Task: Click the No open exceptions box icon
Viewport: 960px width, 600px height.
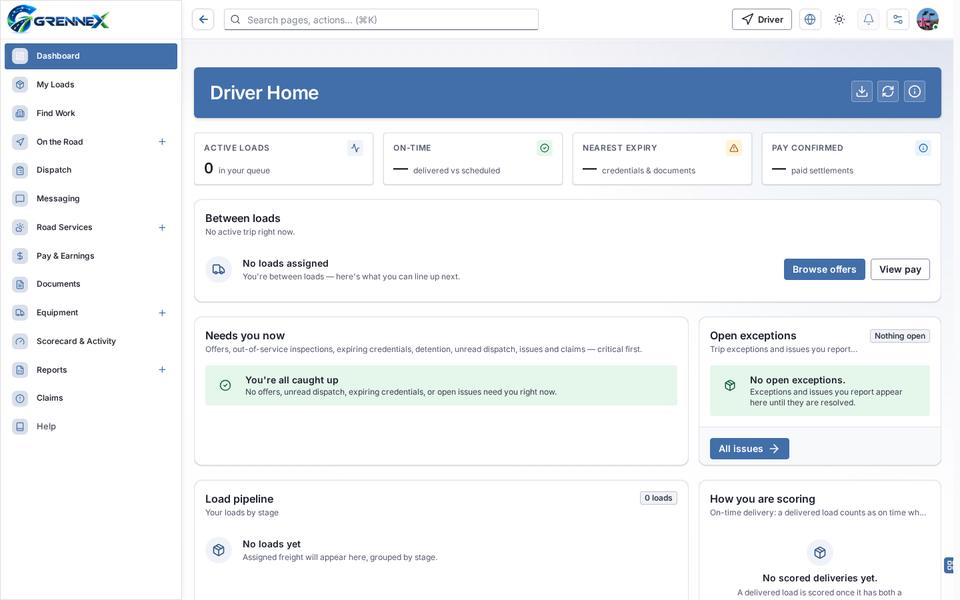Action: tap(730, 385)
